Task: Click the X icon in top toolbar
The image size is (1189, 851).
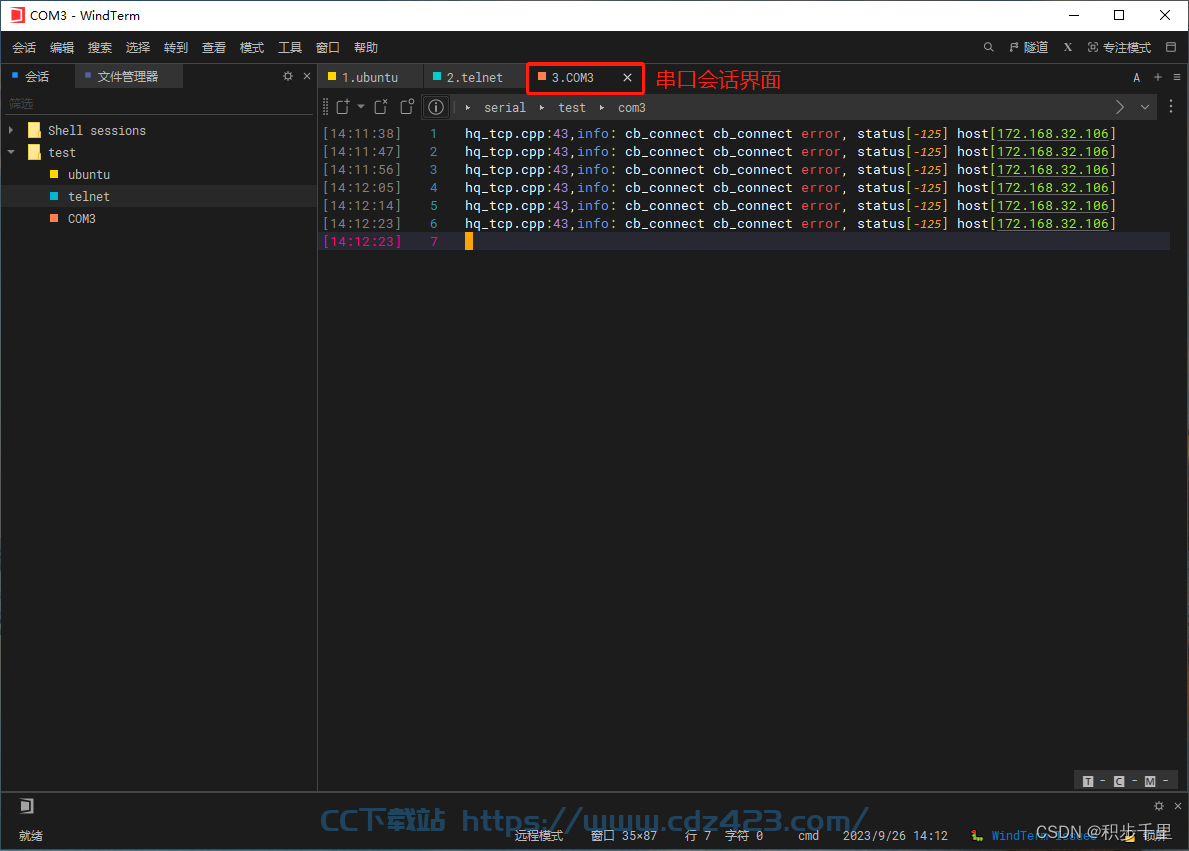Action: [x=1068, y=47]
